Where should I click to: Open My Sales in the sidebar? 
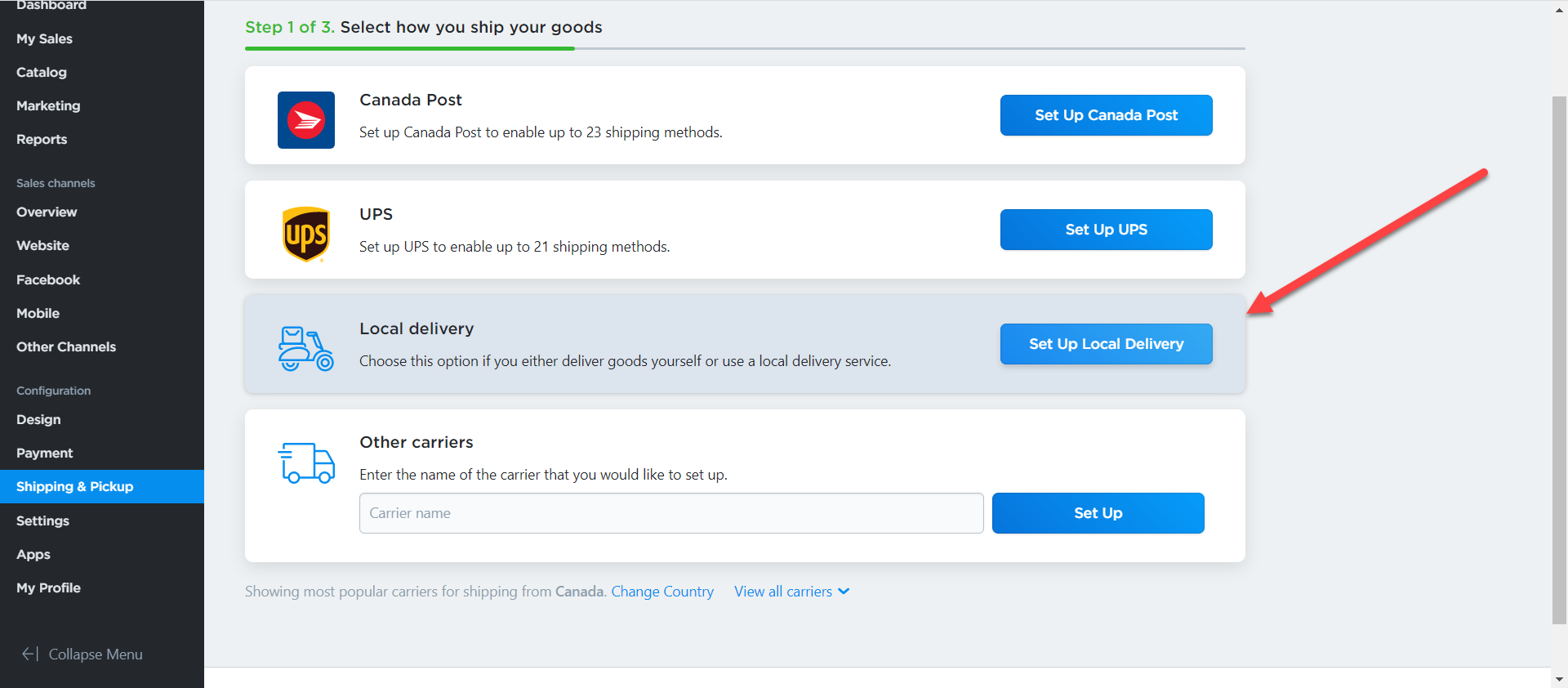(x=45, y=38)
